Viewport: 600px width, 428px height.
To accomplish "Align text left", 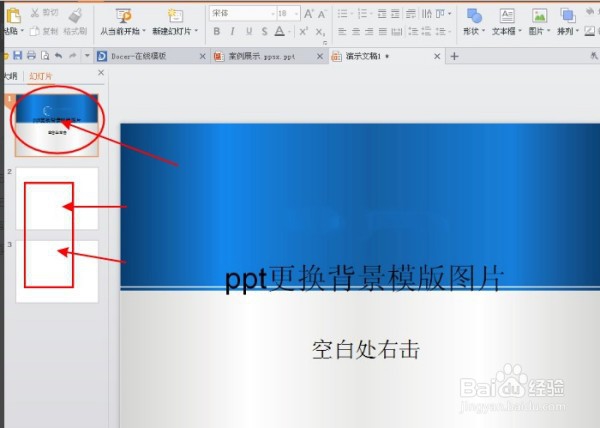I will [x=342, y=31].
